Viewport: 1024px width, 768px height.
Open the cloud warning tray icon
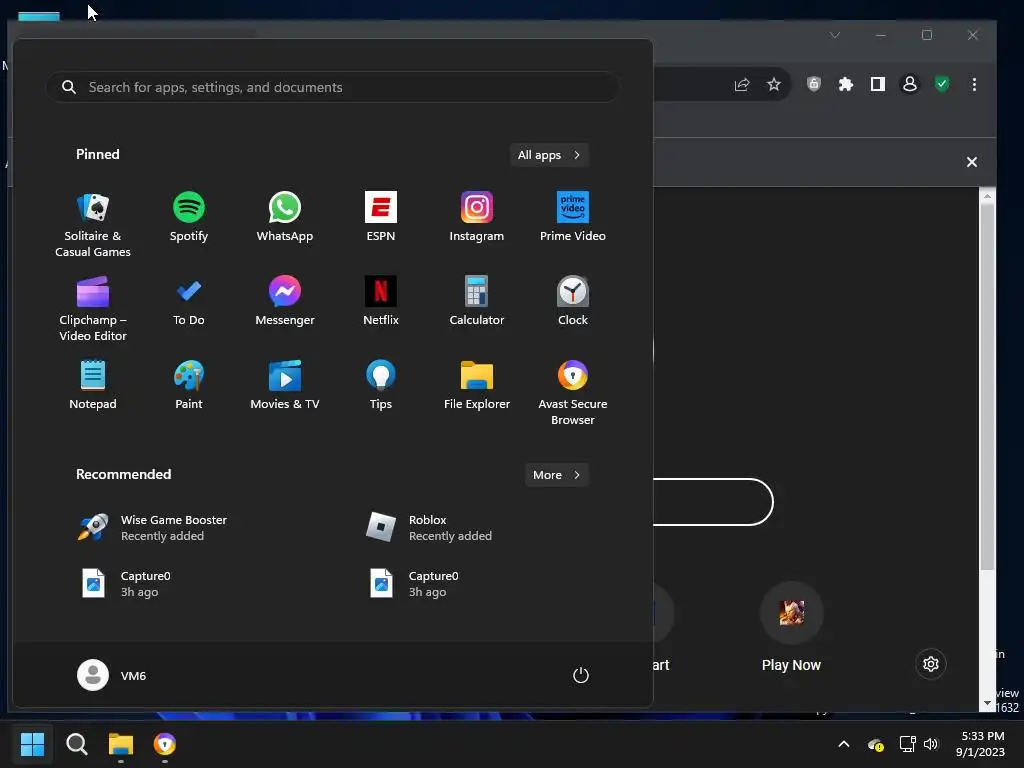pos(876,744)
